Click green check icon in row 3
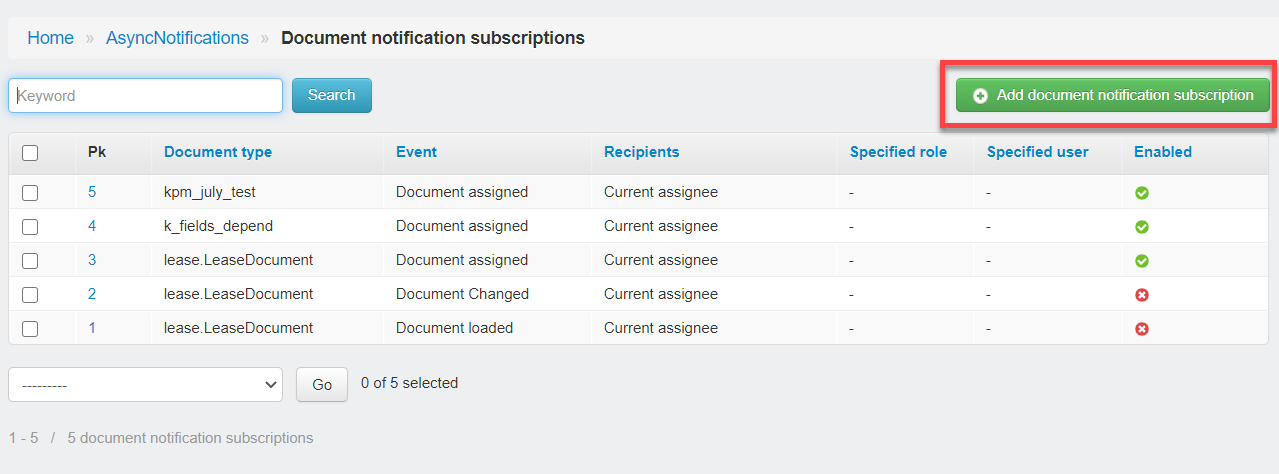This screenshot has width=1279, height=474. click(1142, 261)
